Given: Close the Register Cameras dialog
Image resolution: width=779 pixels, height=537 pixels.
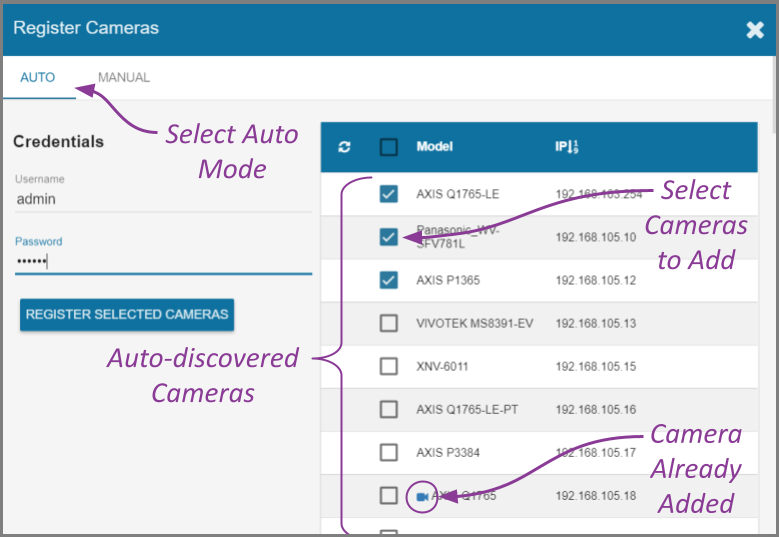Looking at the screenshot, I should (755, 29).
